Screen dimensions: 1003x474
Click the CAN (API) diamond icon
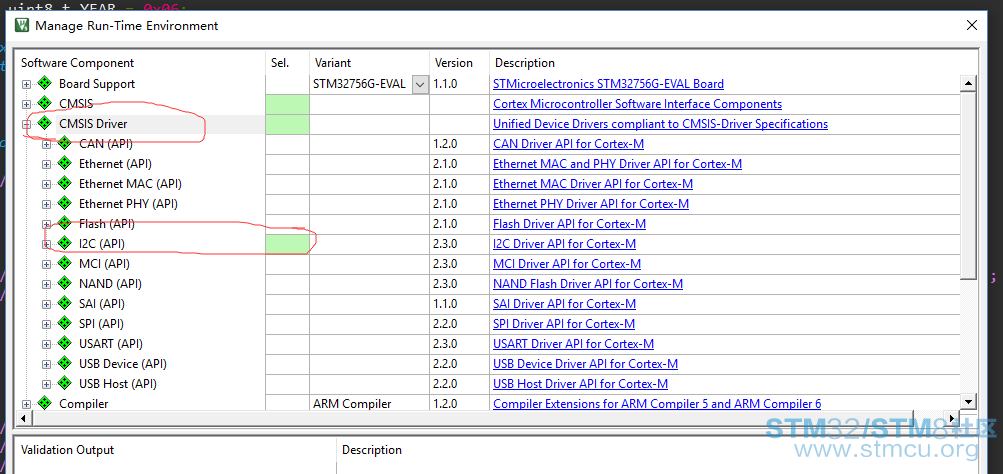pos(64,143)
